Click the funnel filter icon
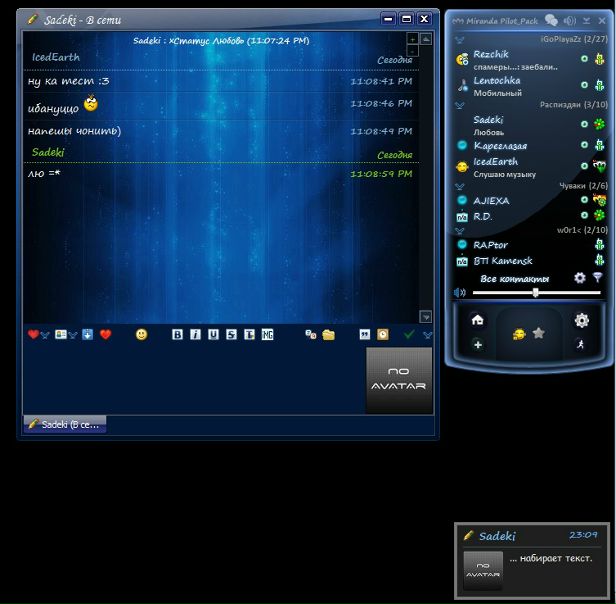The height and width of the screenshot is (604, 616). pos(597,277)
